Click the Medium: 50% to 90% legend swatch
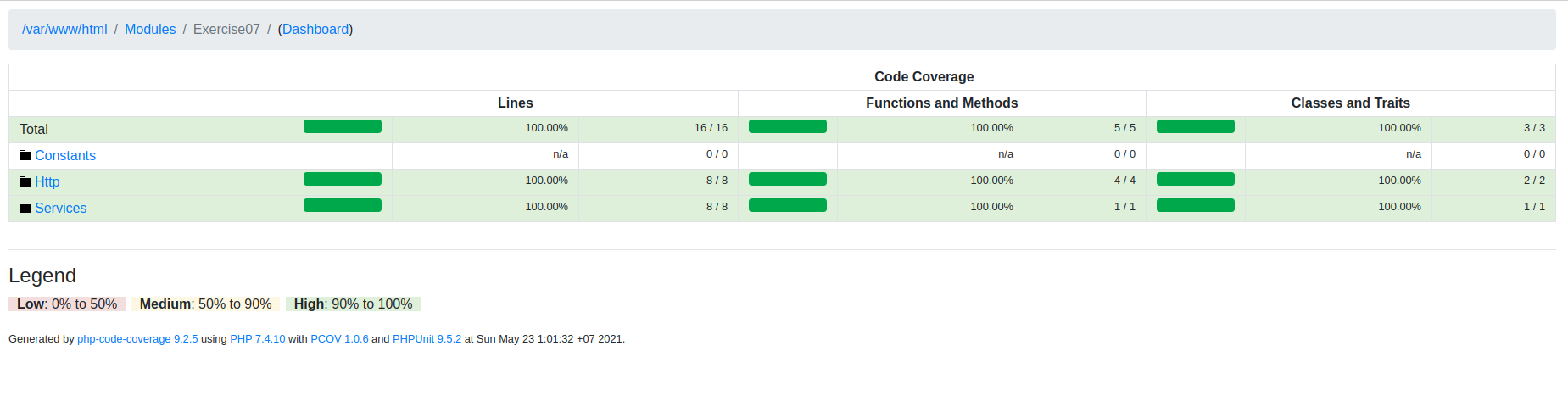This screenshot has height=401, width=1568. point(205,304)
